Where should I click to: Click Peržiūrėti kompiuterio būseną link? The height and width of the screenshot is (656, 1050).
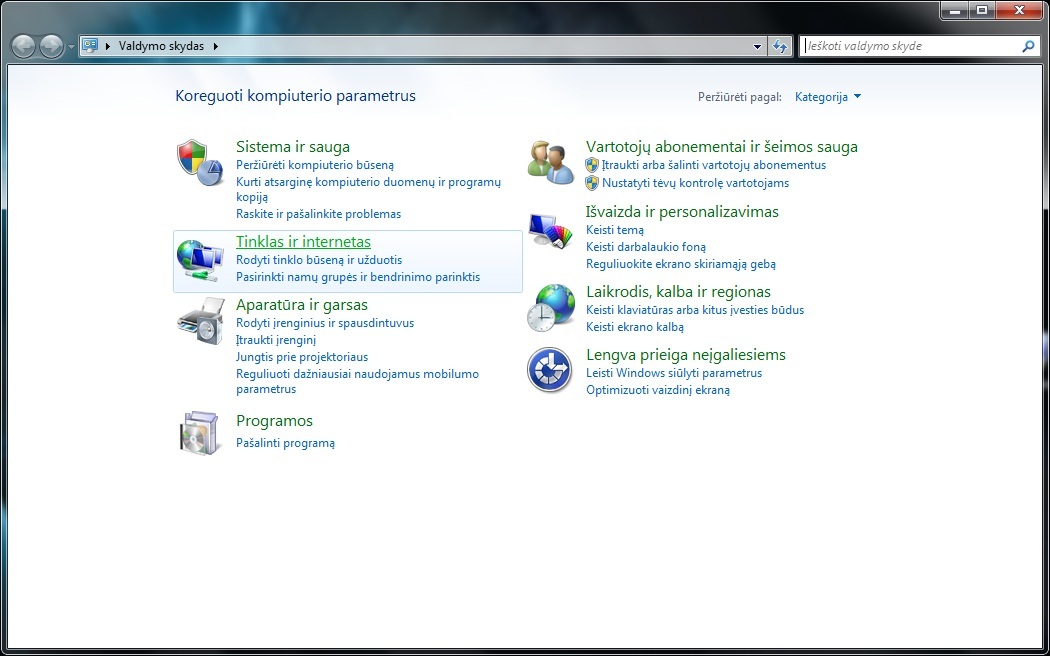point(315,165)
